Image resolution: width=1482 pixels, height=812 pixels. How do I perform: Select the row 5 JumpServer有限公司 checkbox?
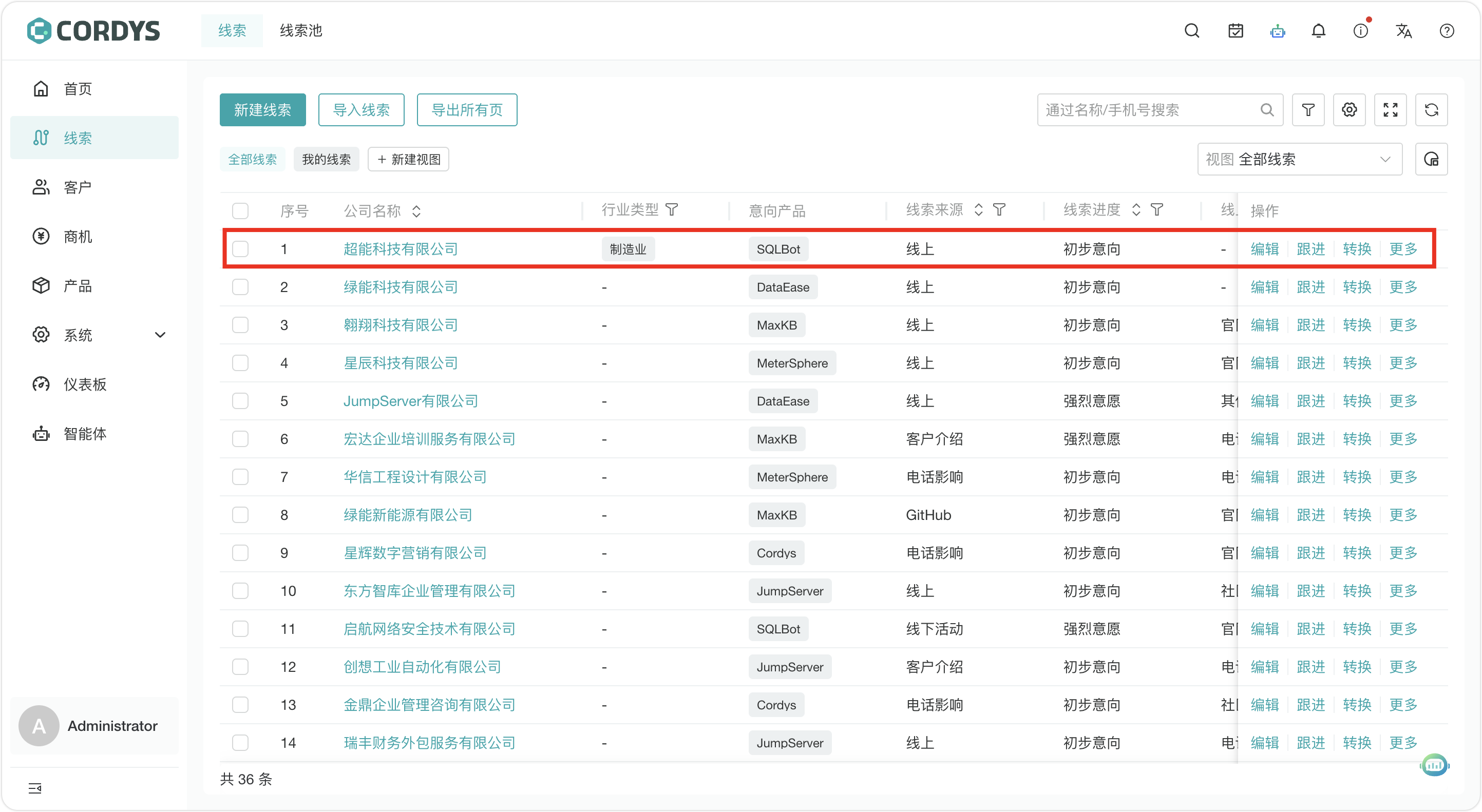point(240,401)
